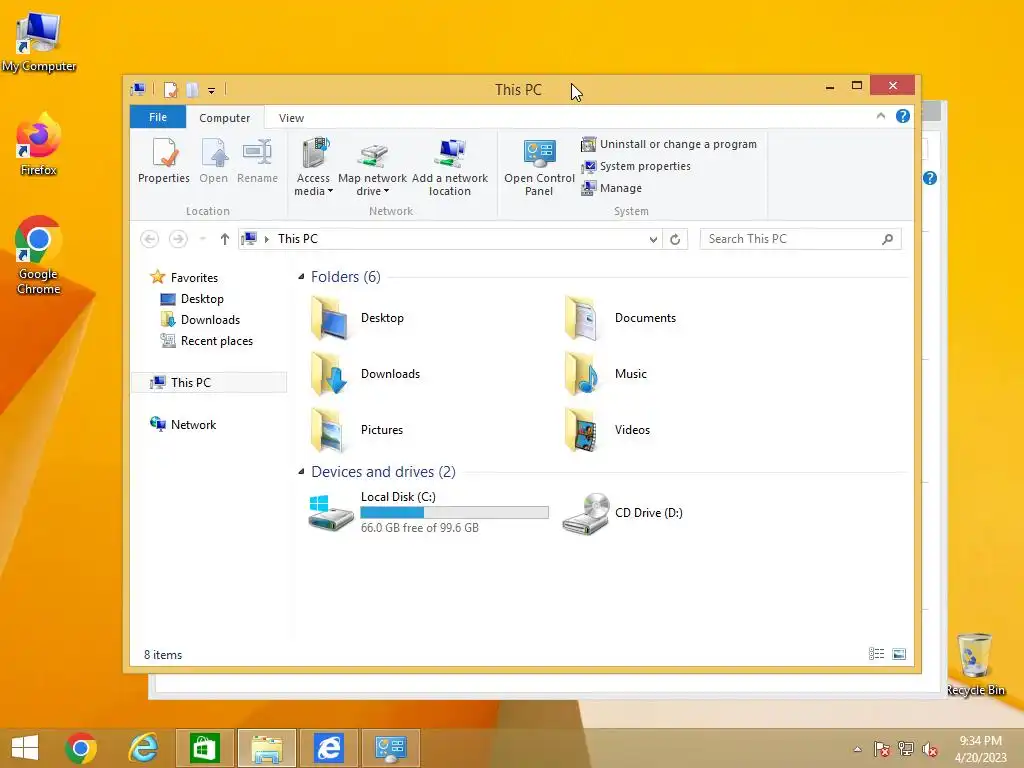Click the Recycle Bin desktop icon
Viewport: 1024px width, 768px height.
[975, 665]
